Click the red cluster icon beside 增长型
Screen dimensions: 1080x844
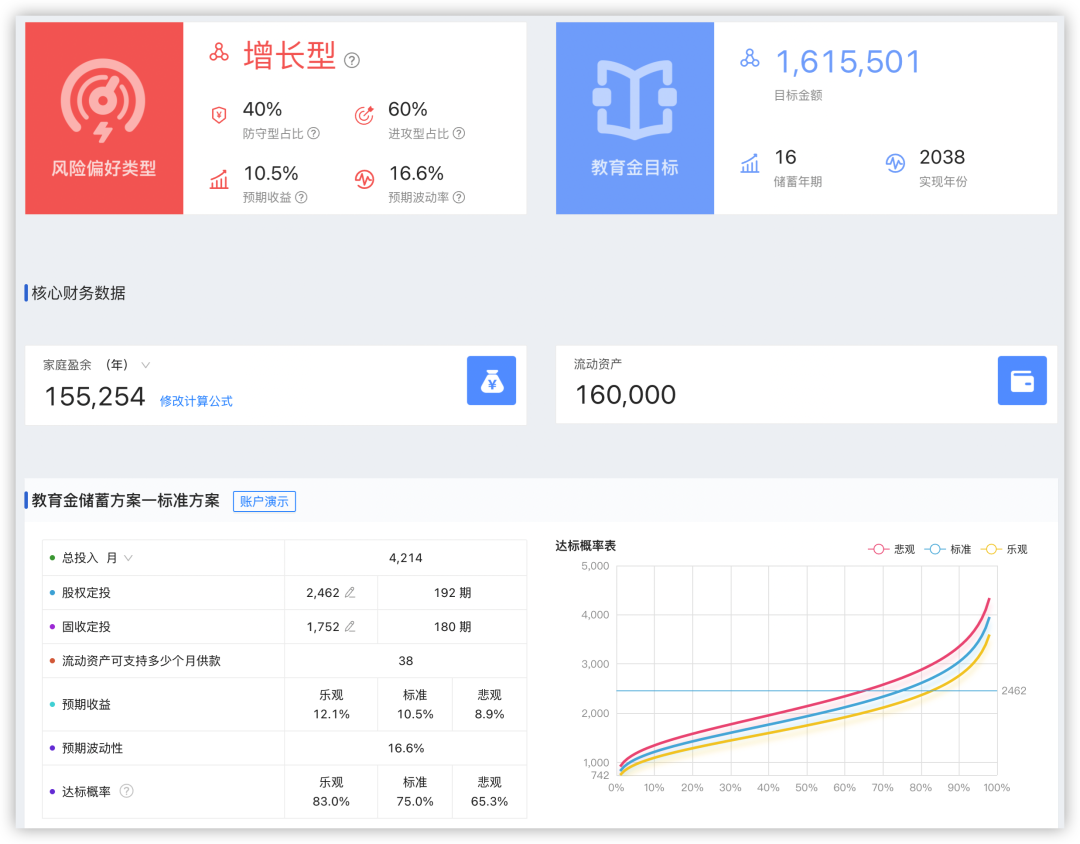[219, 52]
